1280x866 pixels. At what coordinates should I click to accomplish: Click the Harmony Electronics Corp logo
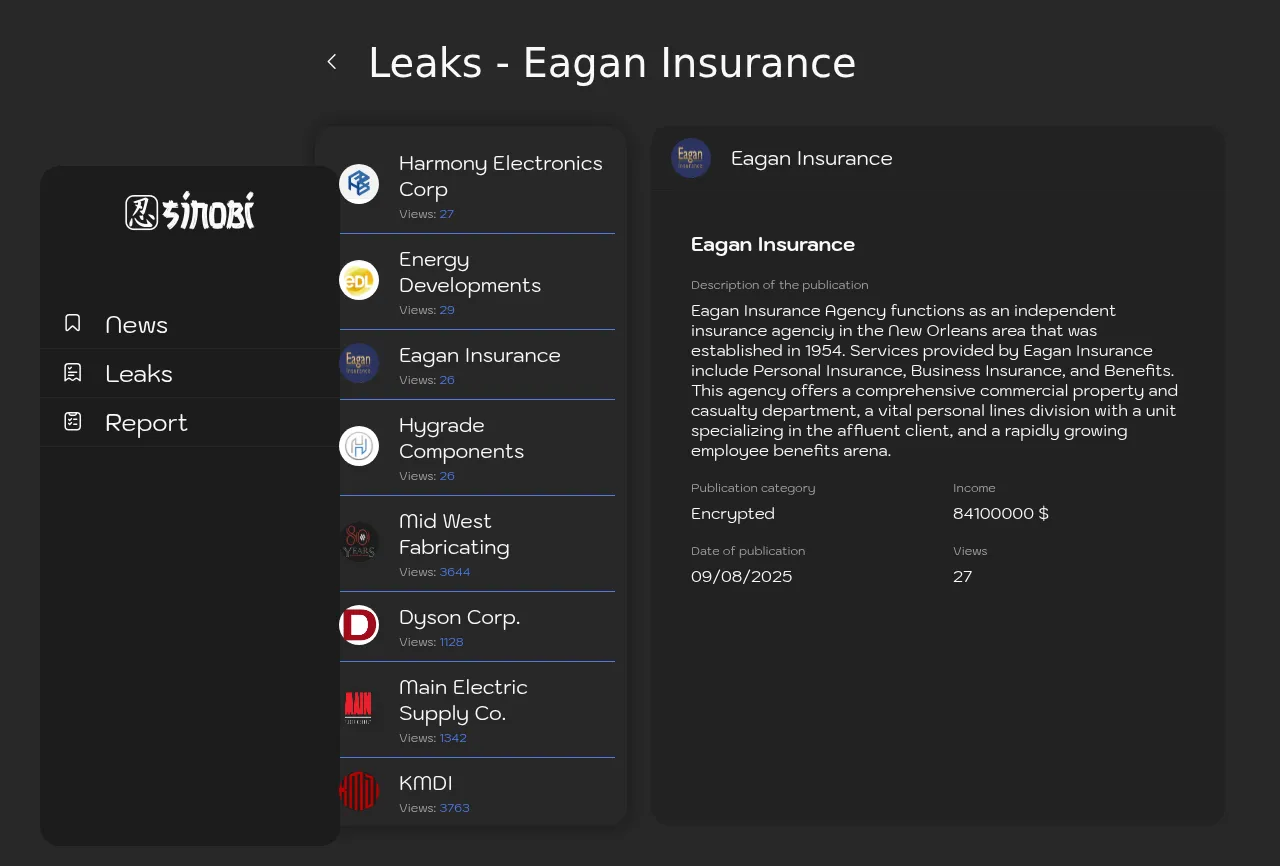click(x=359, y=184)
